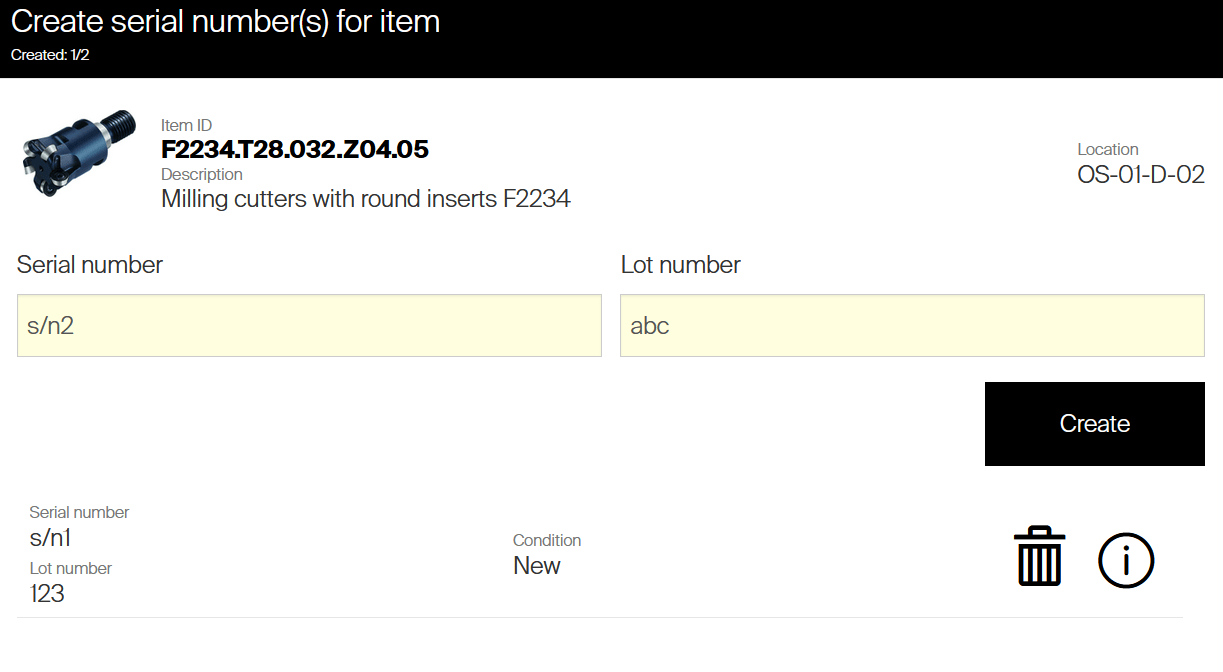
Task: Click the Location label
Action: (1107, 149)
